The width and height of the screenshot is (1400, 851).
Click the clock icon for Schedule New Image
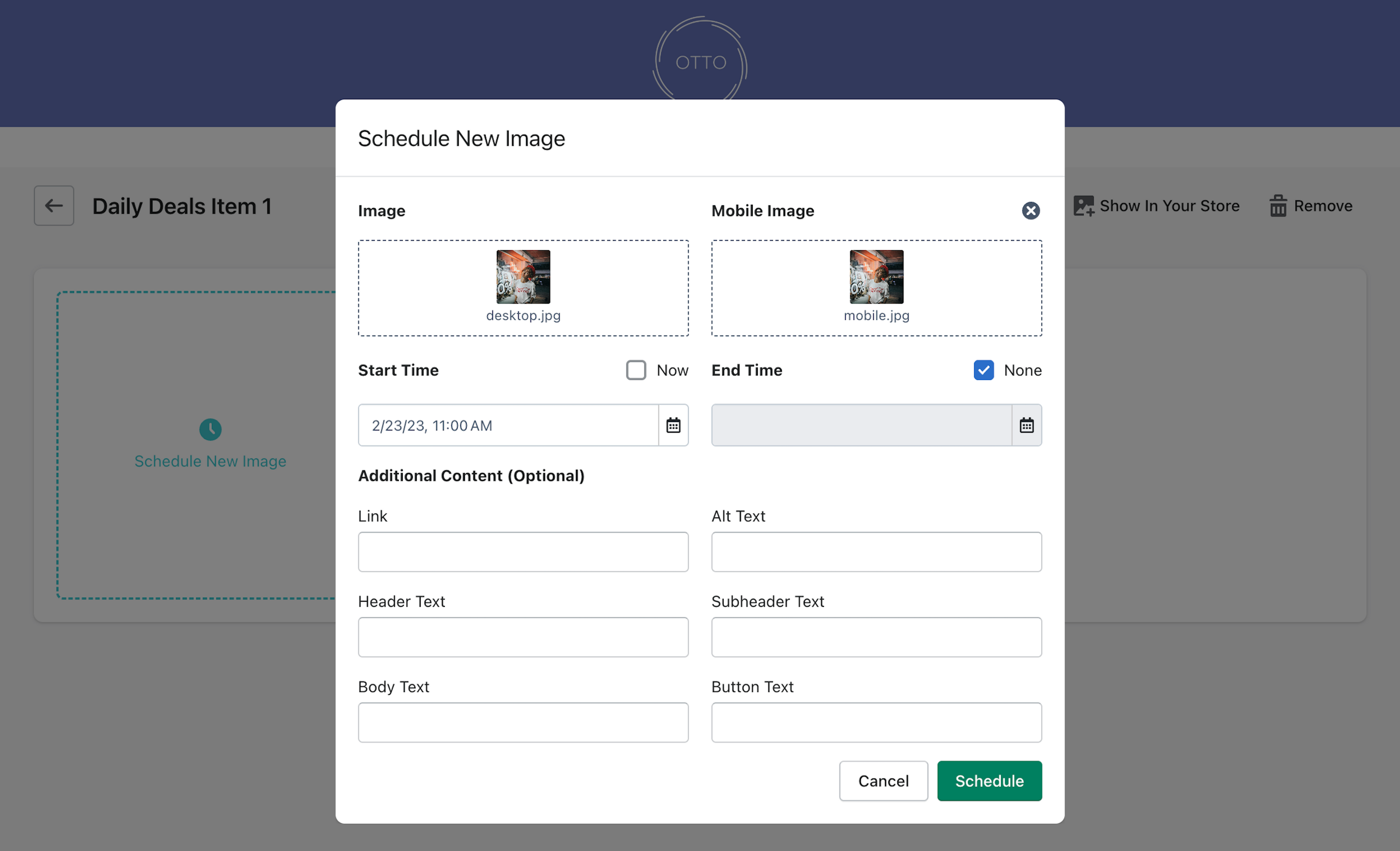210,430
